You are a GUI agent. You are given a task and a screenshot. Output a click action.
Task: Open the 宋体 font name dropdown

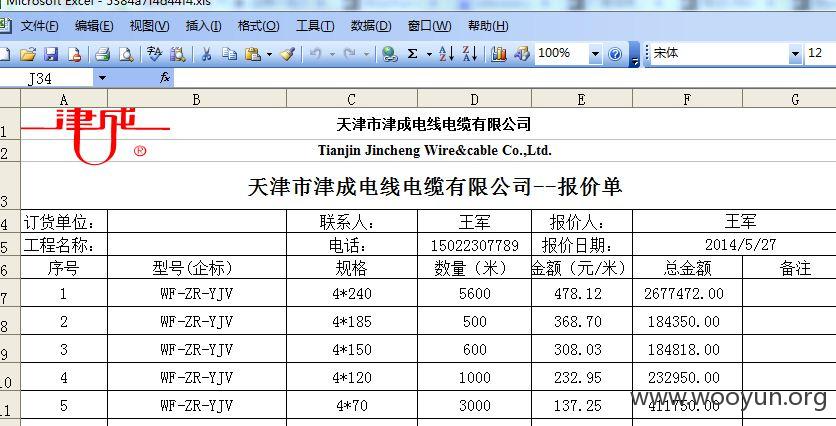795,54
